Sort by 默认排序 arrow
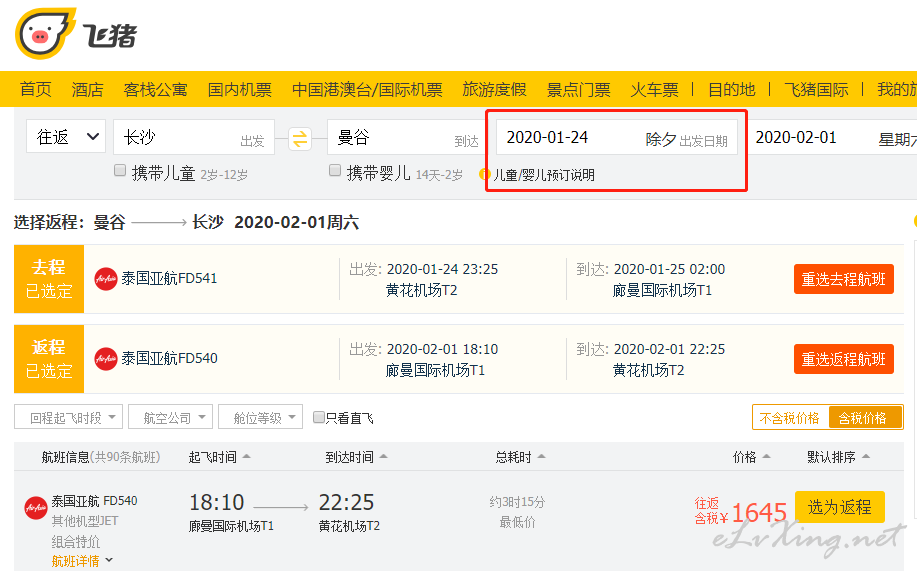Screen dimensions: 917x571 (x=866, y=456)
